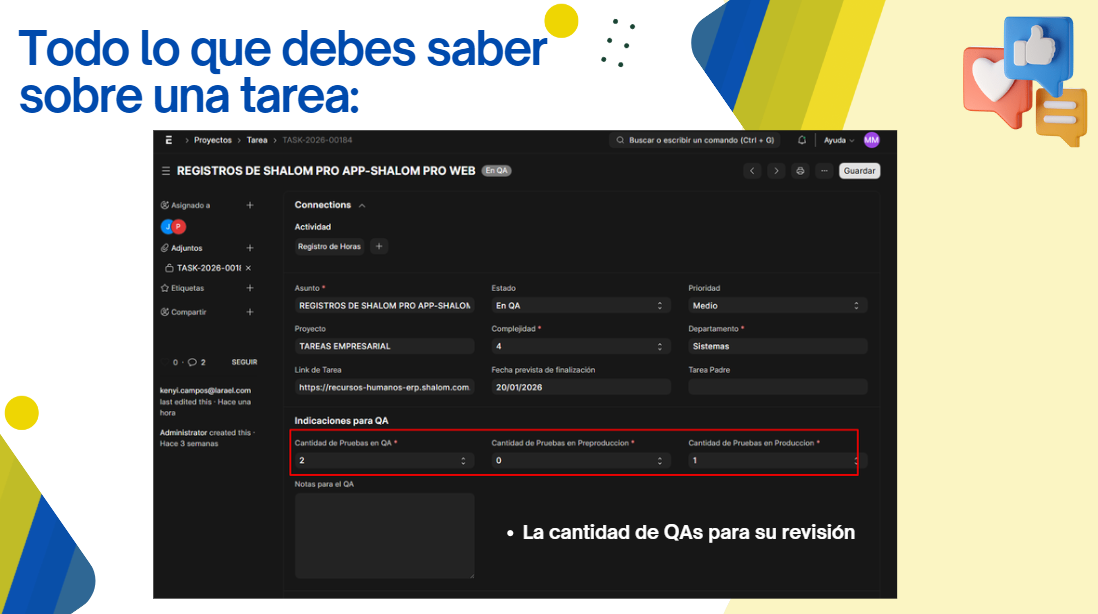Image resolution: width=1098 pixels, height=614 pixels.
Task: Collapse the Connections section
Action: 361,205
